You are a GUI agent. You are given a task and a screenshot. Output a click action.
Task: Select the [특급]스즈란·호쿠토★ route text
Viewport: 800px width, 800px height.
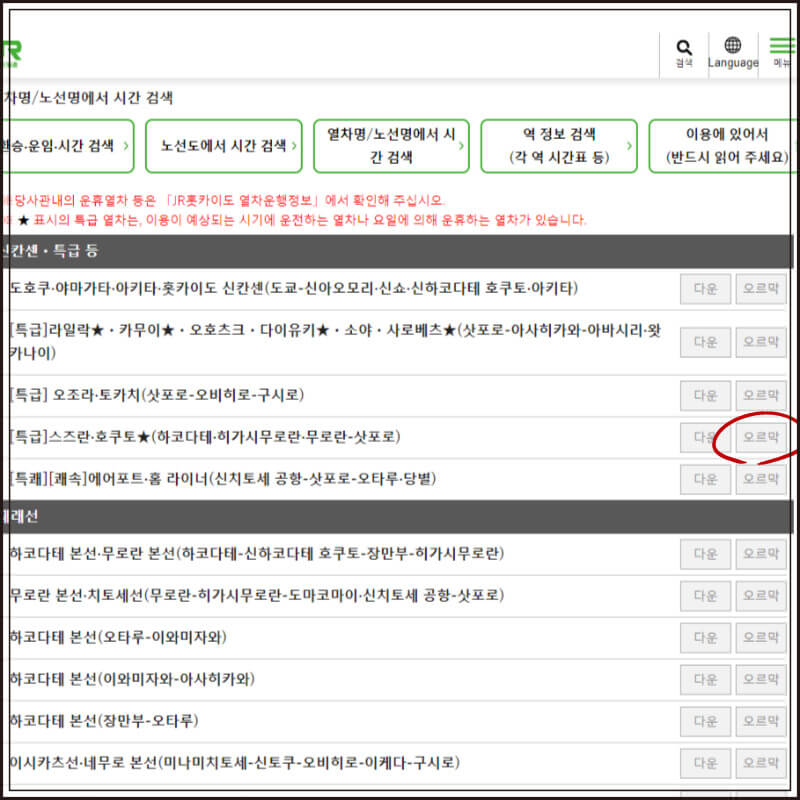(x=205, y=437)
